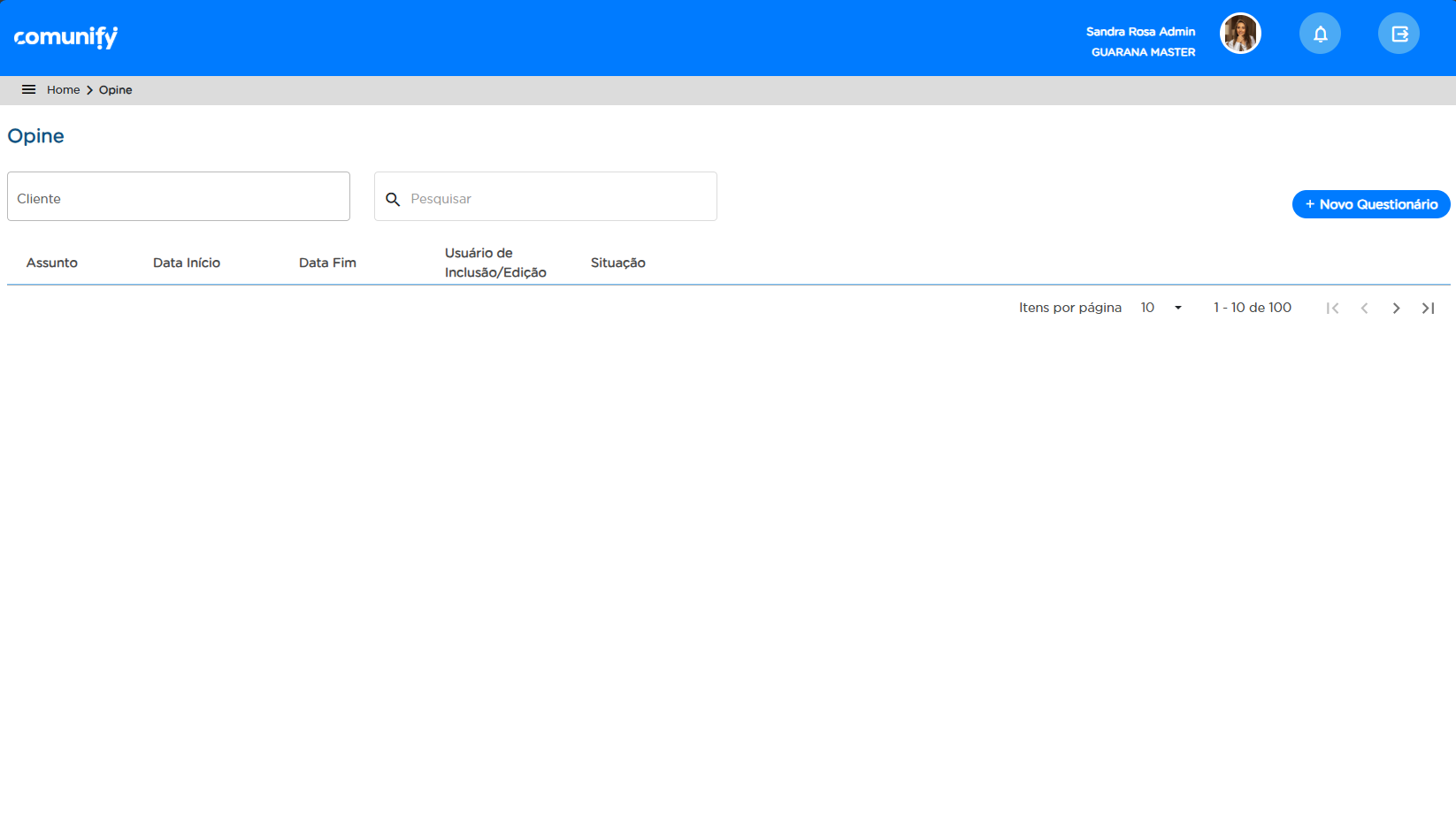Create a Novo Questionário
The width and height of the screenshot is (1456, 824).
point(1371,204)
